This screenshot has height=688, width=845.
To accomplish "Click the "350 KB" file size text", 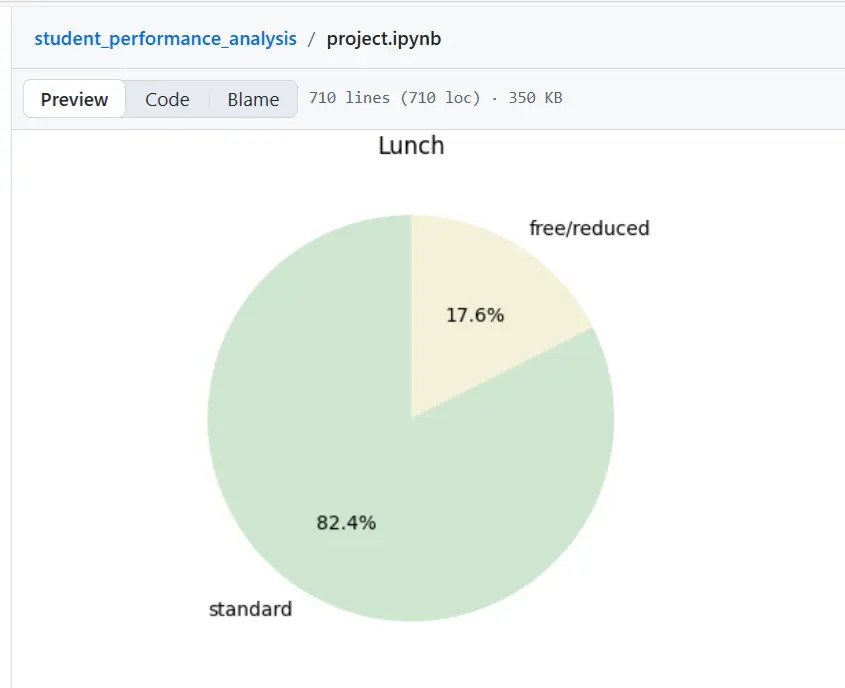I will 535,99.
